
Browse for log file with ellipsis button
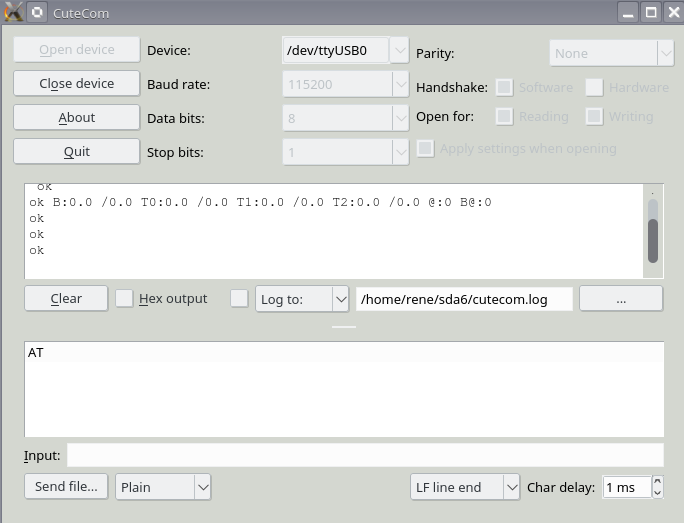620,298
